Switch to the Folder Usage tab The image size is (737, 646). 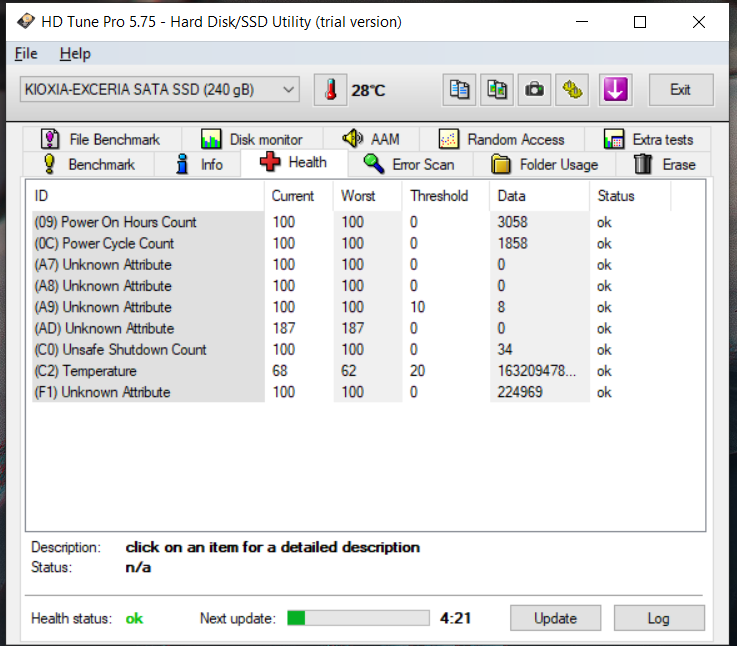click(545, 165)
